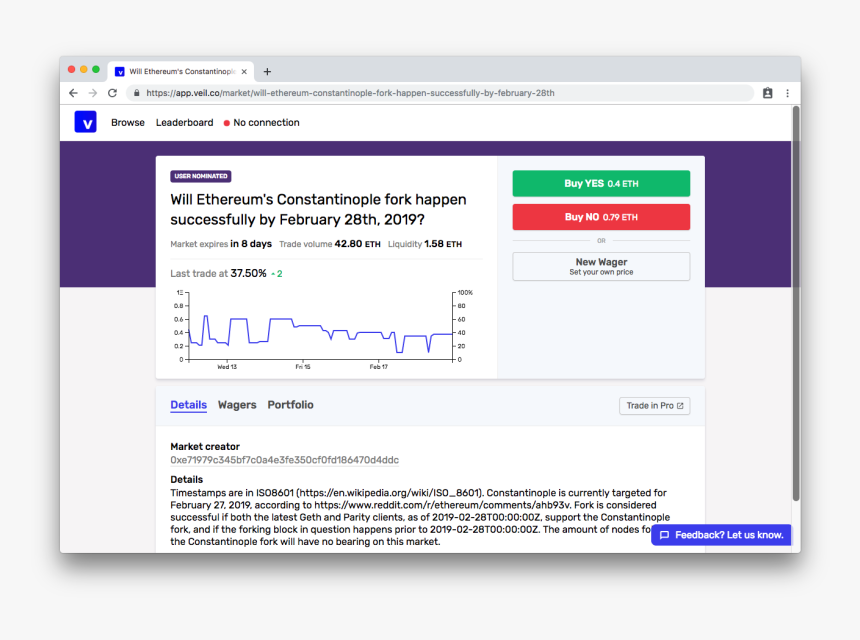Click the price history chart line

tap(320, 333)
